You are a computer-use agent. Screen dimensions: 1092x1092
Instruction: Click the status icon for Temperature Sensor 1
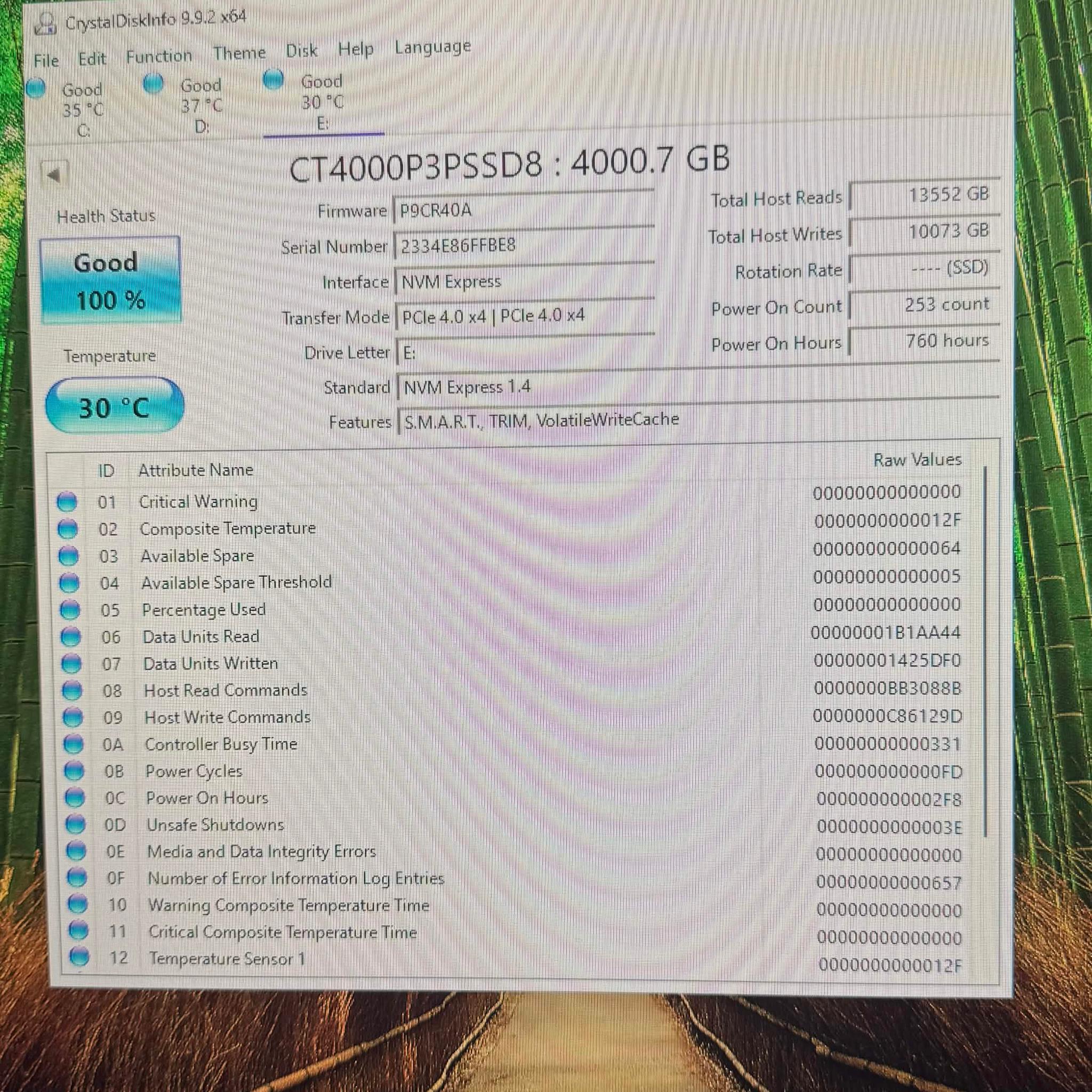coord(79,958)
